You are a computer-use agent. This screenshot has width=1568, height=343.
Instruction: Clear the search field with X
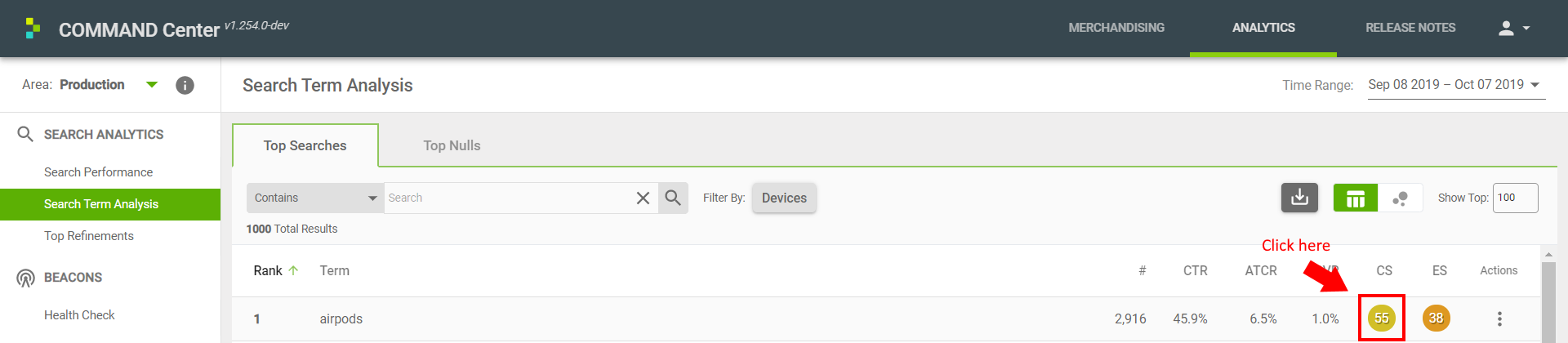[x=643, y=198]
